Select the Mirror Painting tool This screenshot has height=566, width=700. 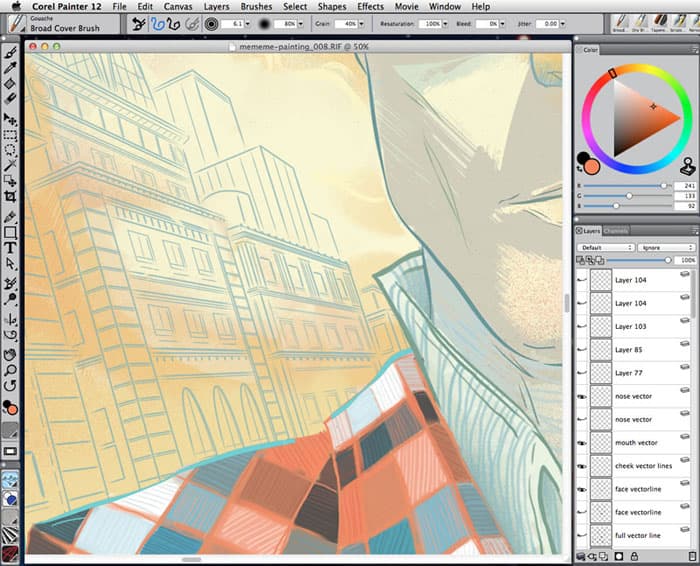point(10,319)
